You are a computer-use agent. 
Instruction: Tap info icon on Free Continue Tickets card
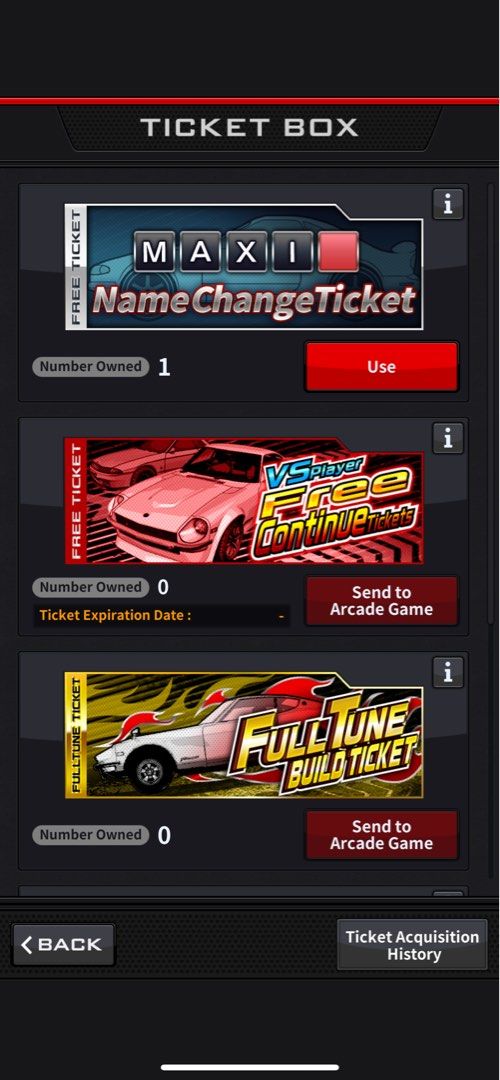pos(448,438)
